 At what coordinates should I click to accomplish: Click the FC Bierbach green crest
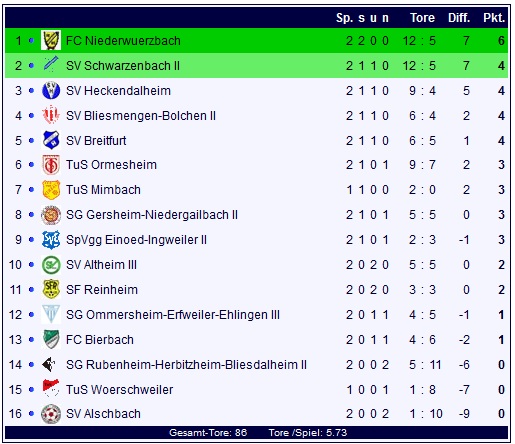tap(51, 340)
